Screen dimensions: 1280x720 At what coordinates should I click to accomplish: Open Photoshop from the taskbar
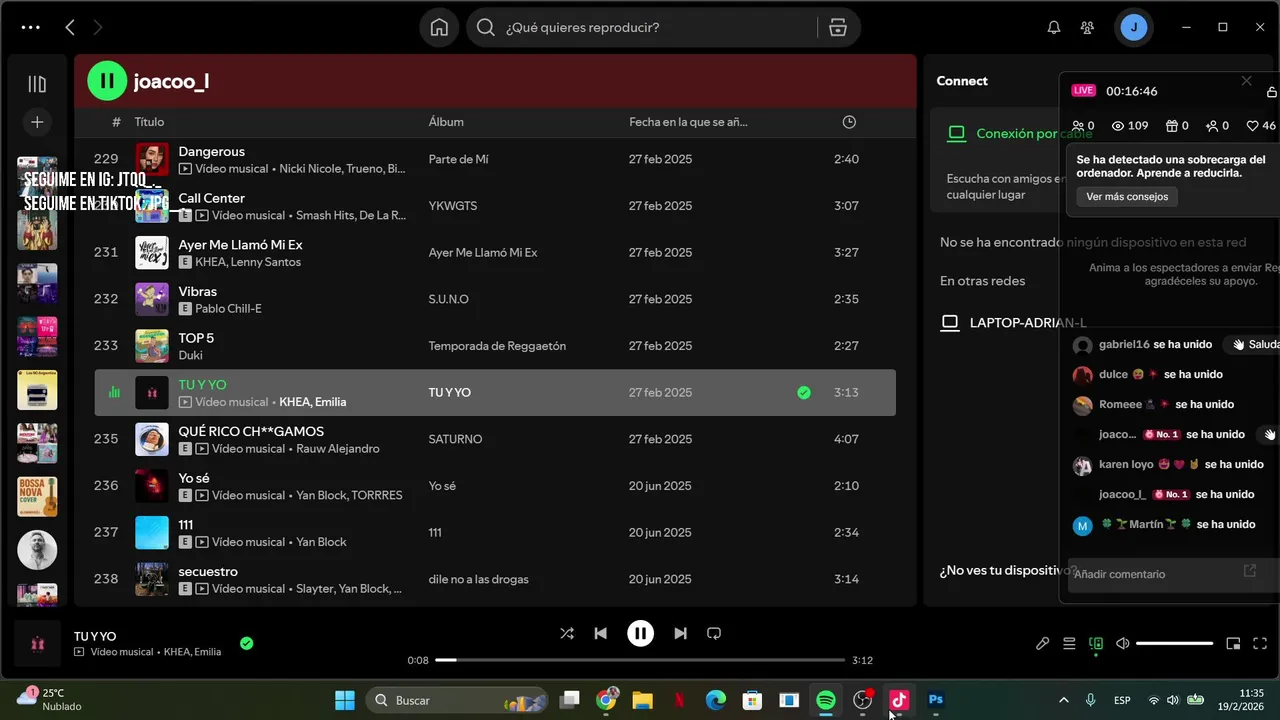(936, 700)
